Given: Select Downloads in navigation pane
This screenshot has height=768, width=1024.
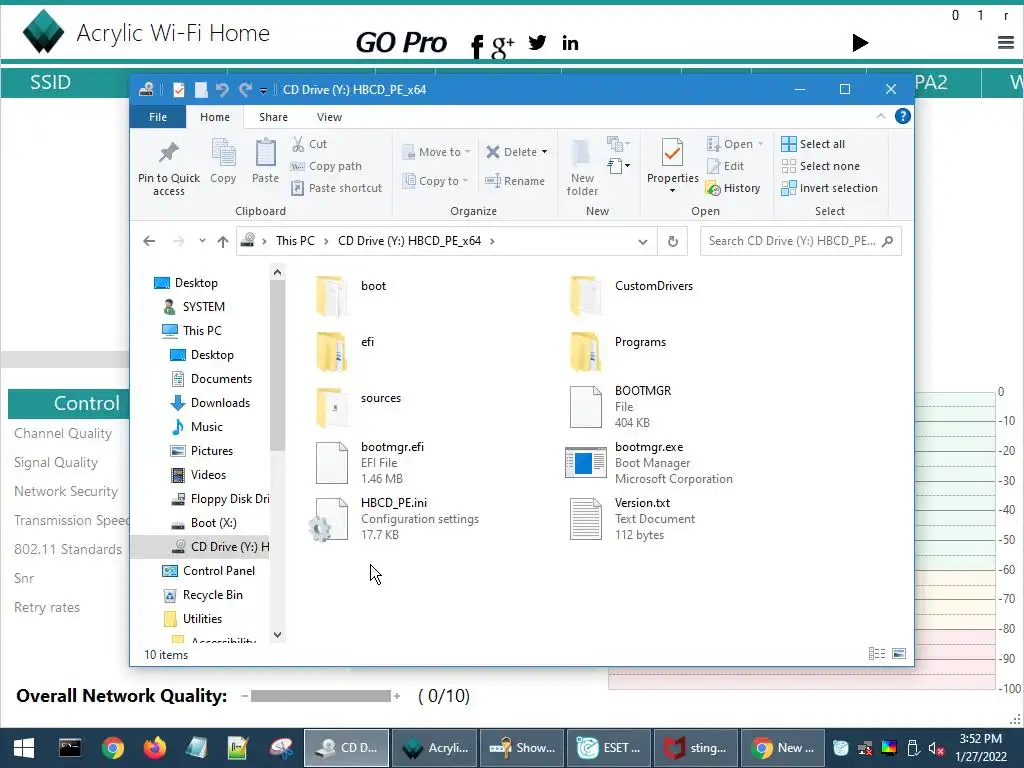Looking at the screenshot, I should [x=210, y=403].
